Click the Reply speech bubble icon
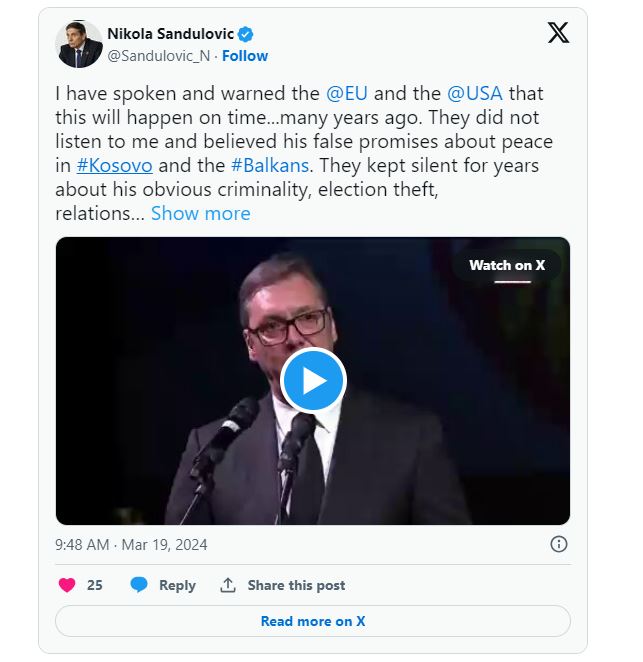This screenshot has width=643, height=662. 139,585
